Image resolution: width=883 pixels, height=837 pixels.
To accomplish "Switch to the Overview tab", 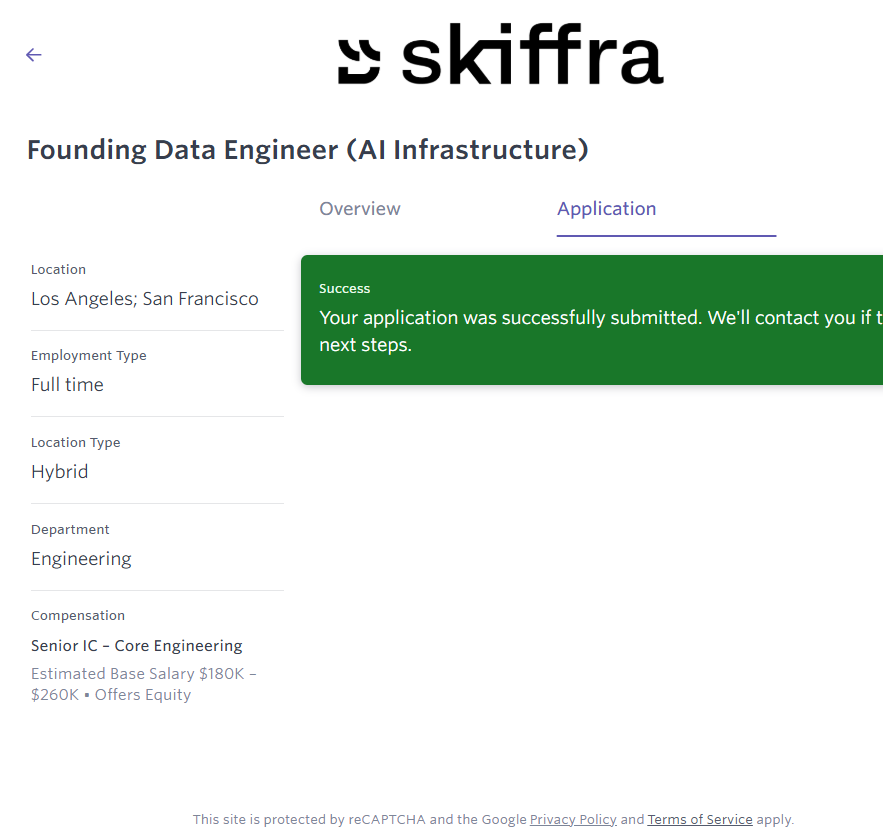I will pyautogui.click(x=360, y=209).
